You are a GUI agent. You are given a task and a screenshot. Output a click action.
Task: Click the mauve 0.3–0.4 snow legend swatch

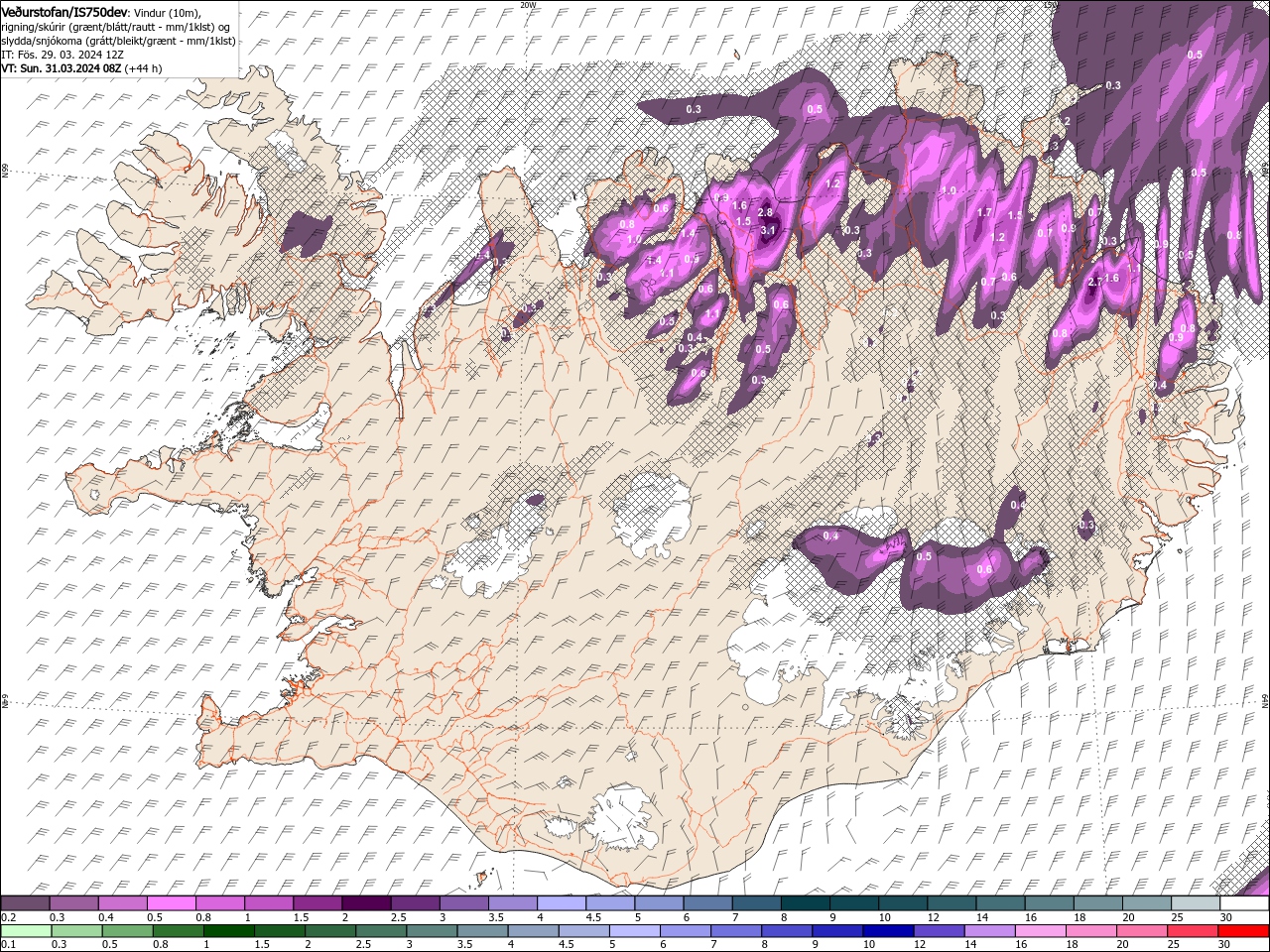click(73, 903)
